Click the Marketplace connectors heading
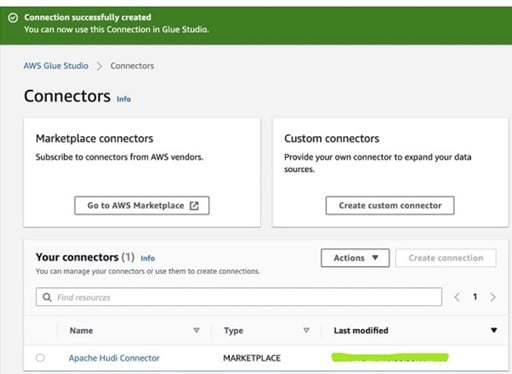 (94, 138)
